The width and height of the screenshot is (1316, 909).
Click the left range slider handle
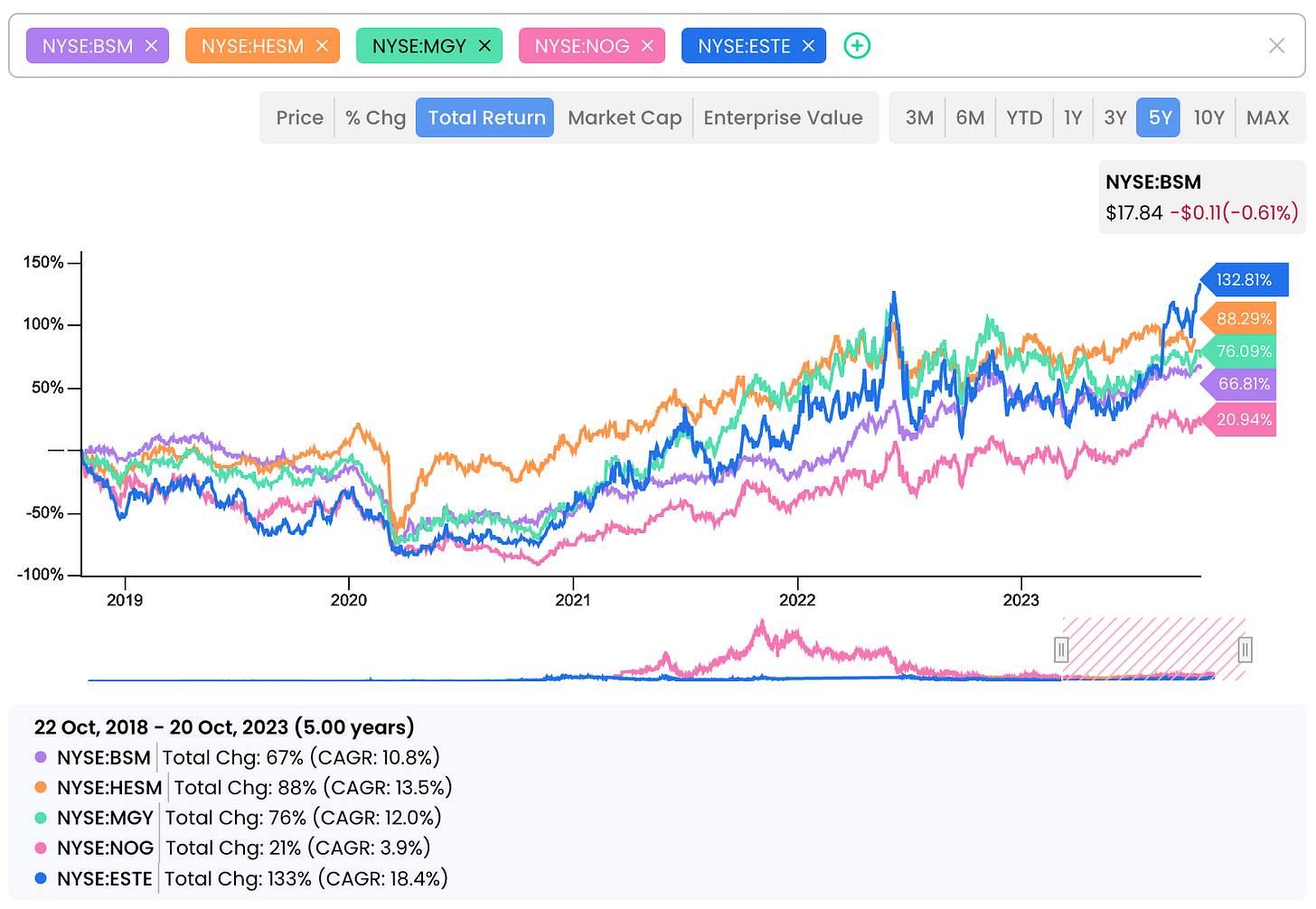(x=1061, y=650)
